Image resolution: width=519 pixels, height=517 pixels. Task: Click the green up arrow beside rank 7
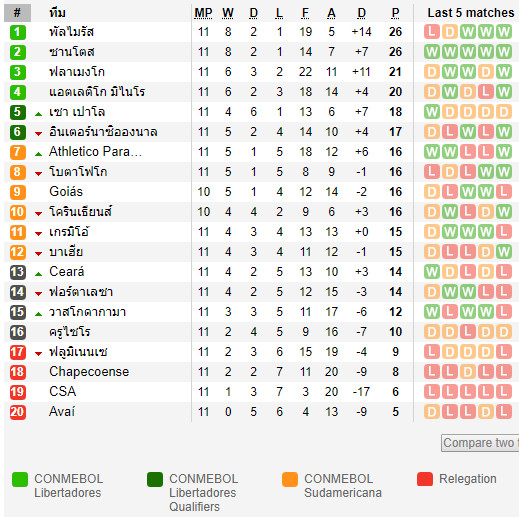pos(39,154)
